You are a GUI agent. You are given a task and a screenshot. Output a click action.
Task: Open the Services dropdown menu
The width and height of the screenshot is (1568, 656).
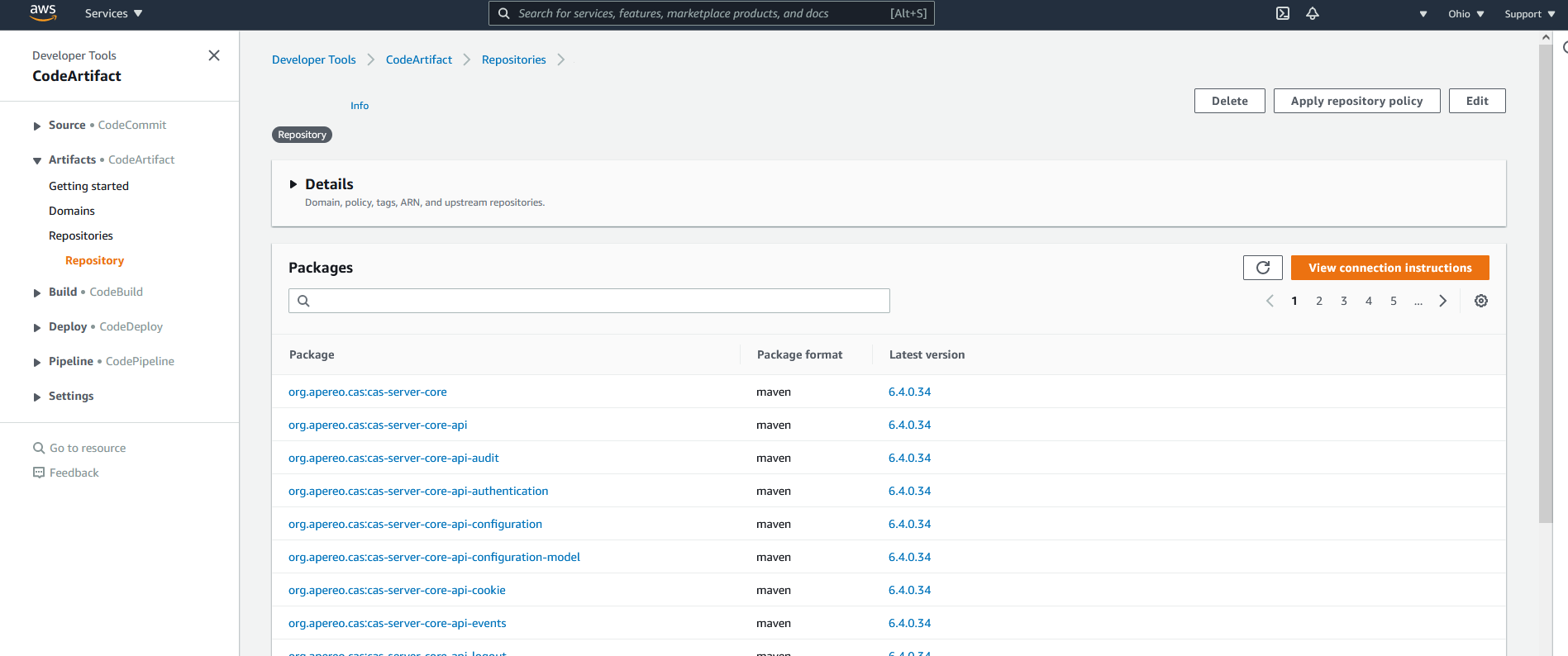point(114,13)
